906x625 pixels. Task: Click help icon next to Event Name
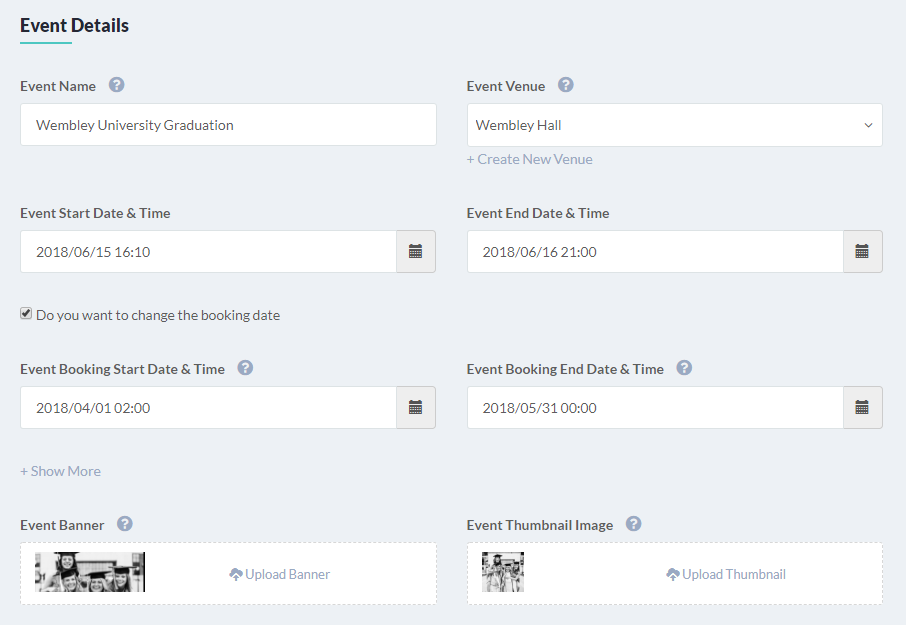click(117, 85)
